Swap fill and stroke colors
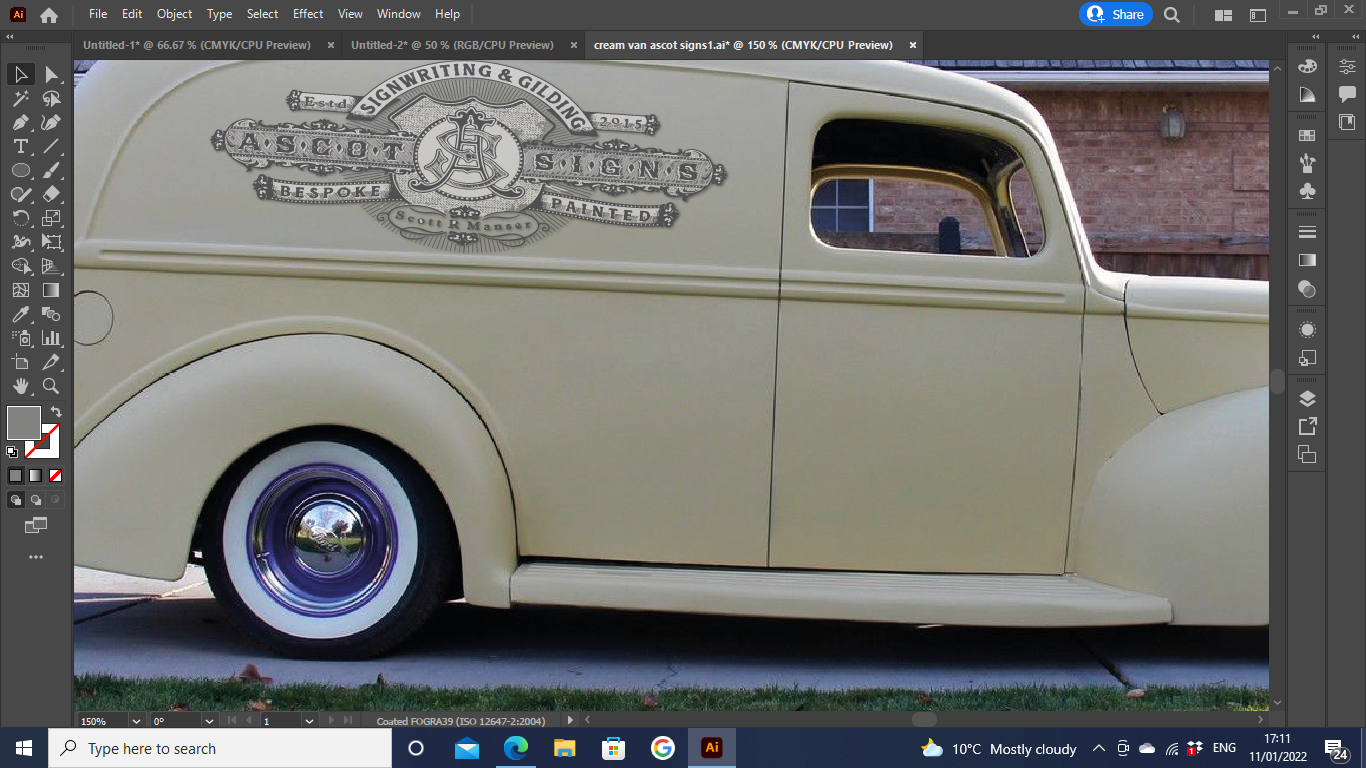1366x768 pixels. (x=57, y=411)
